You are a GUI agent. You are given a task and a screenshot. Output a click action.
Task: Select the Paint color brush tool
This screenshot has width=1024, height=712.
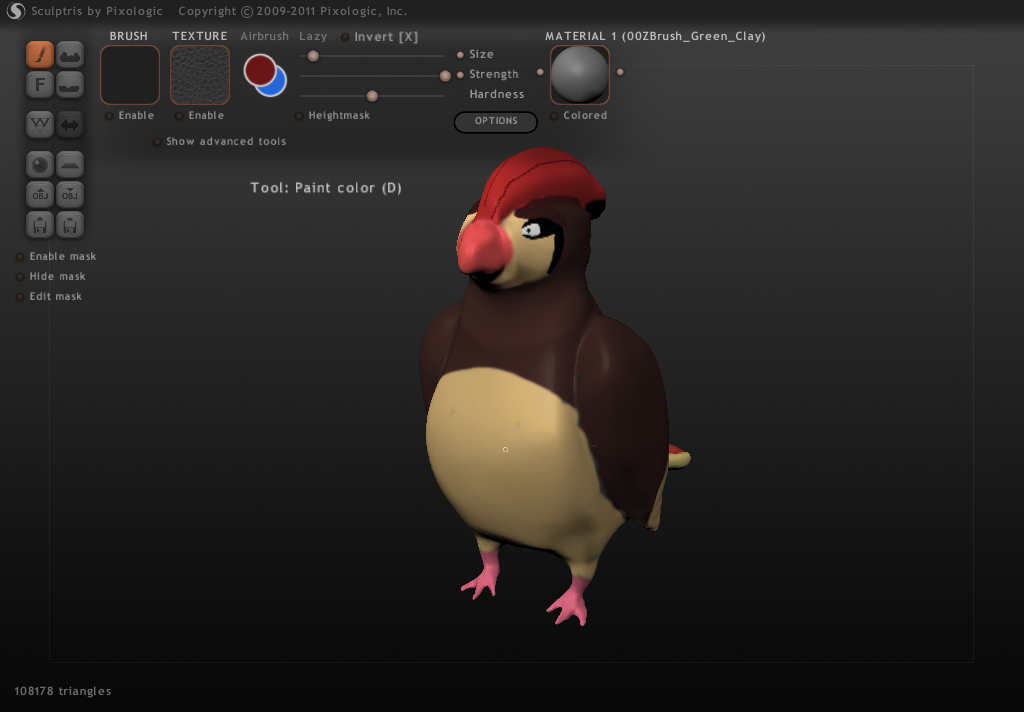(40, 55)
